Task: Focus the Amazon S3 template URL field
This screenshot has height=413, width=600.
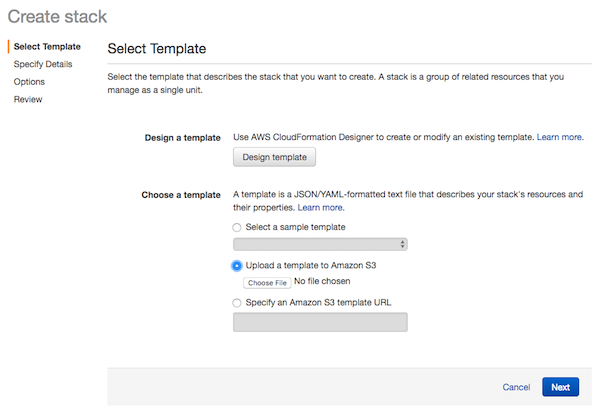Action: point(320,322)
